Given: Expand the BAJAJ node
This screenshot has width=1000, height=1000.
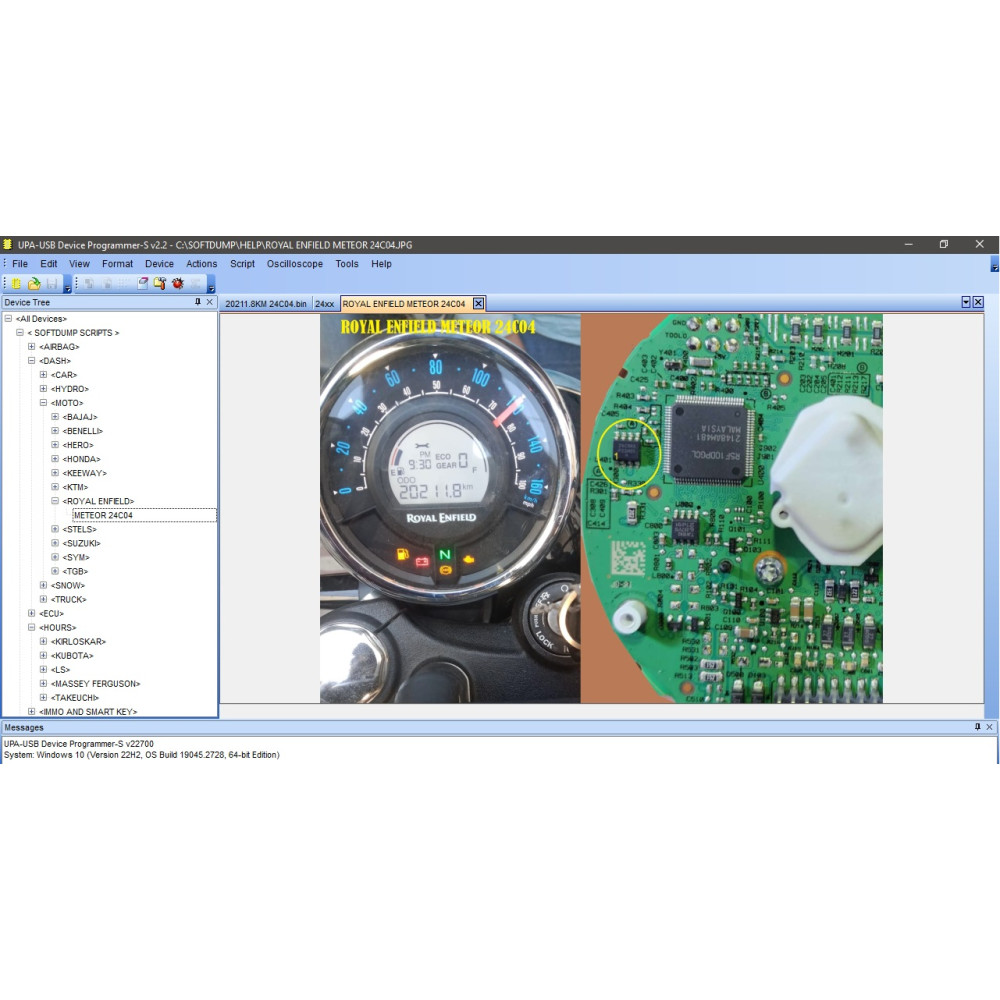Looking at the screenshot, I should pyautogui.click(x=55, y=416).
